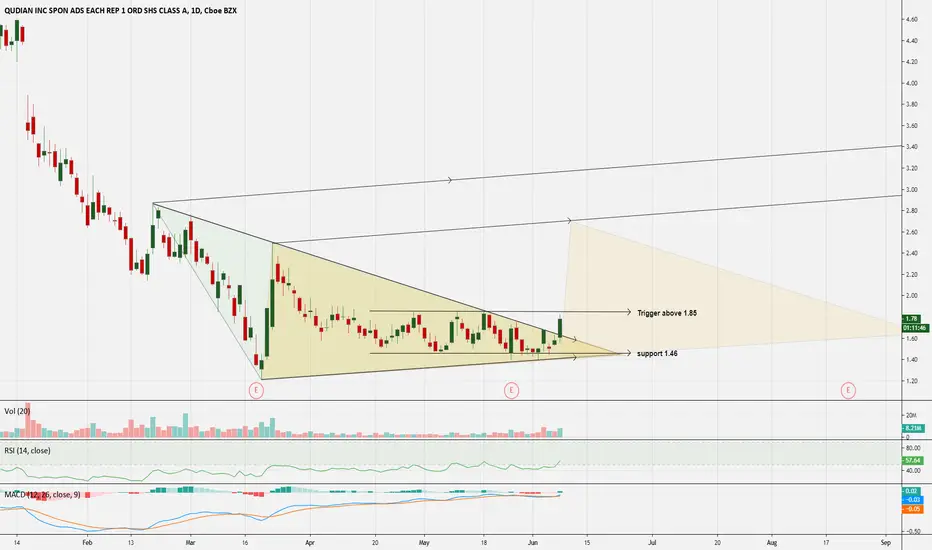Click the Jun date axis label
932x550 pixels.
click(x=533, y=542)
